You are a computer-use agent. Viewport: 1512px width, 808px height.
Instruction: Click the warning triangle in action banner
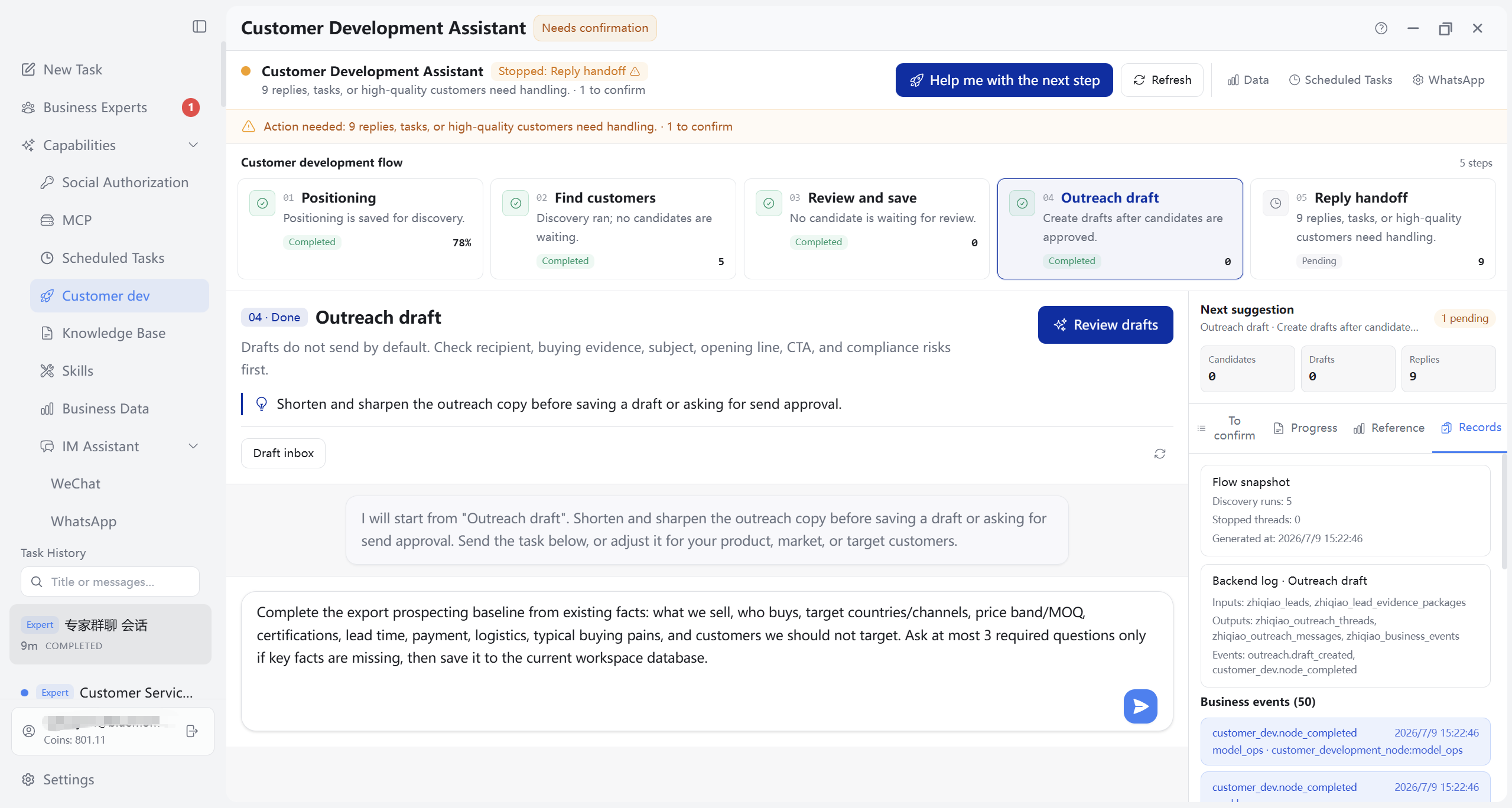[249, 126]
